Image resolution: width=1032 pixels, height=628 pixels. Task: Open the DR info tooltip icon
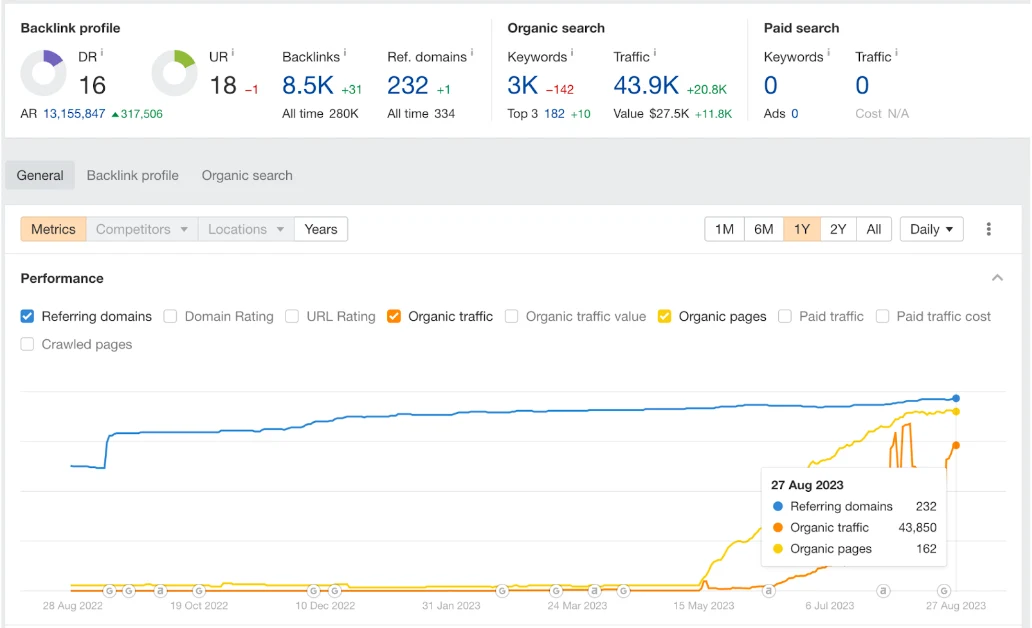tap(103, 54)
